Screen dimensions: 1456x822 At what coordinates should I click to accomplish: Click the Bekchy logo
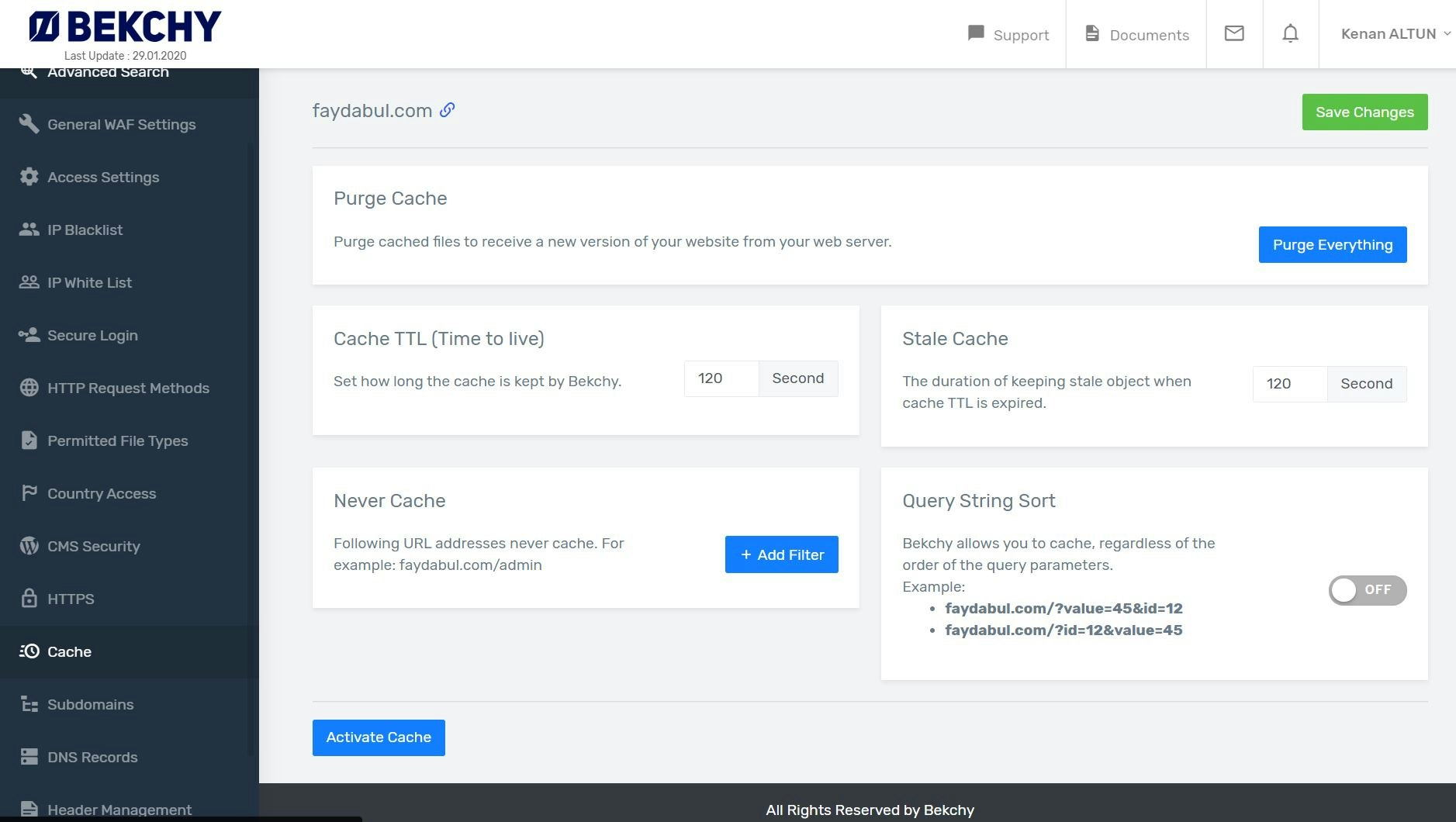125,26
